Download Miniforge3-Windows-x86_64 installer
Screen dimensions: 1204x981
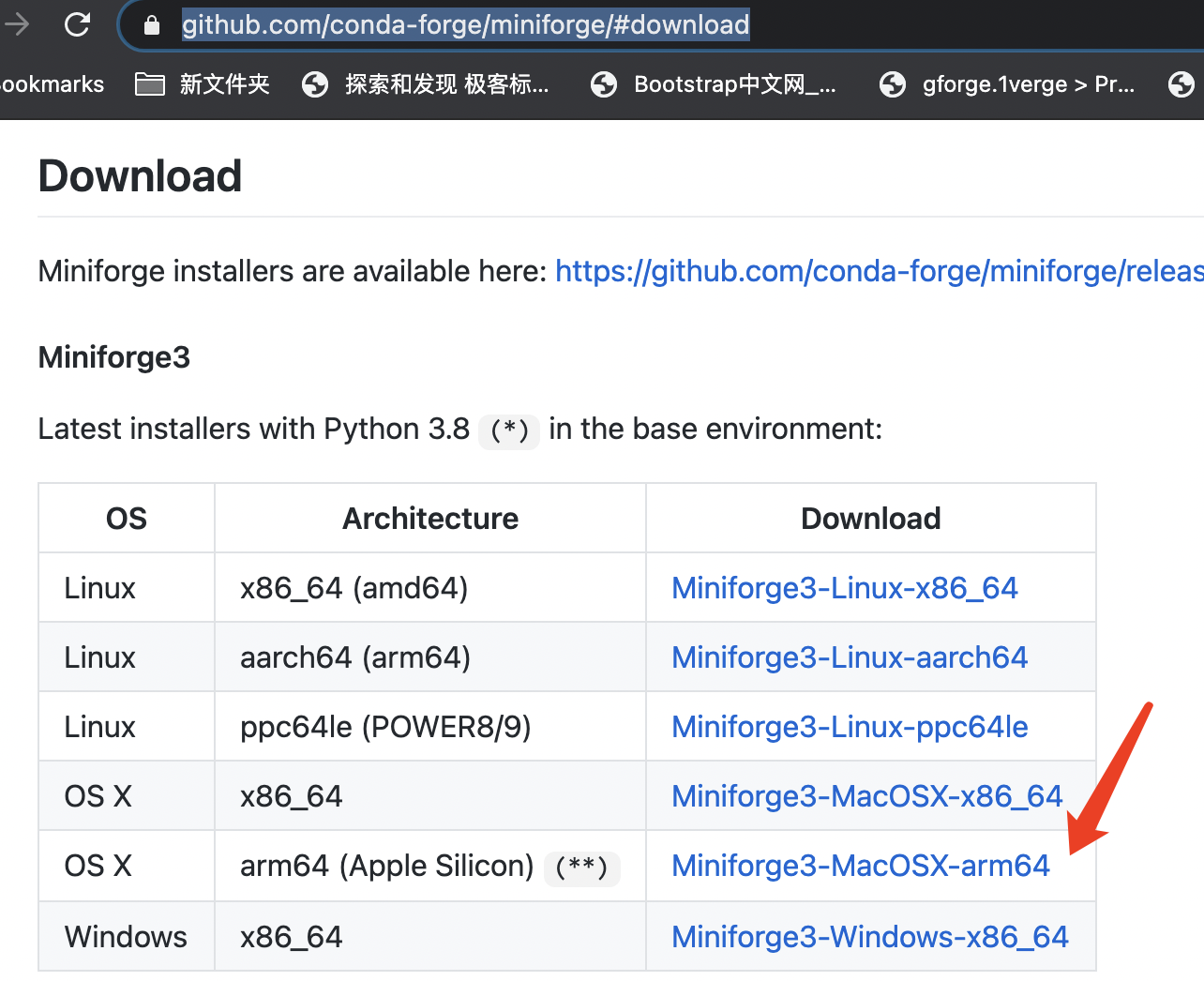868,936
